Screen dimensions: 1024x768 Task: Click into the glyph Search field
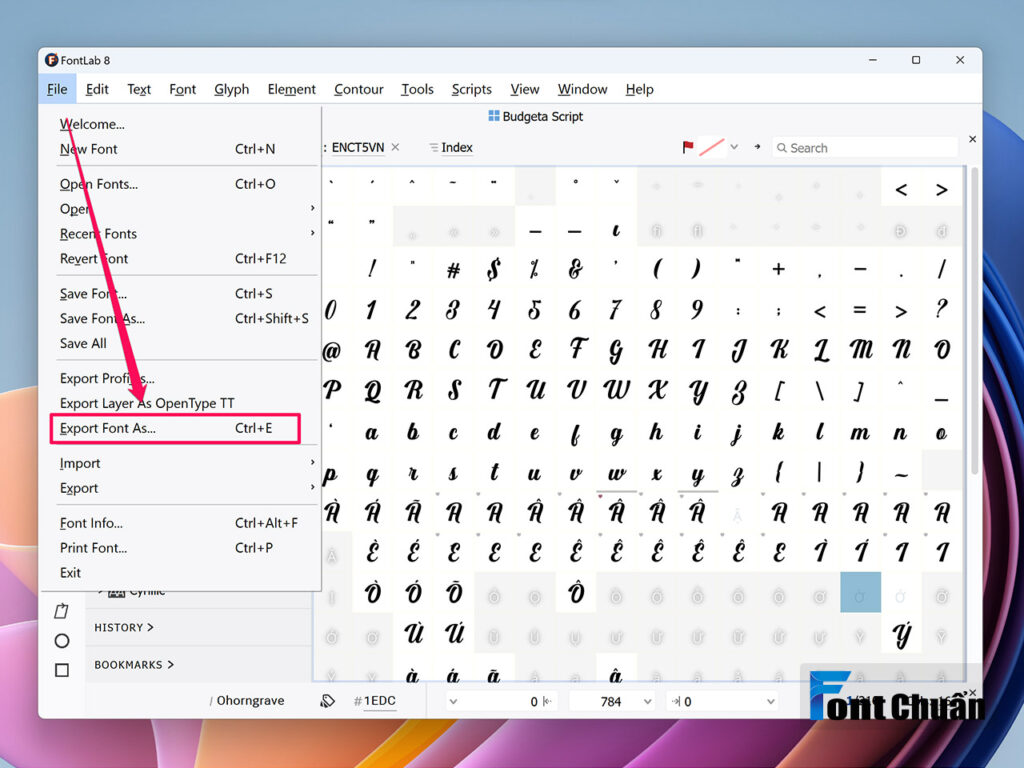coord(865,148)
